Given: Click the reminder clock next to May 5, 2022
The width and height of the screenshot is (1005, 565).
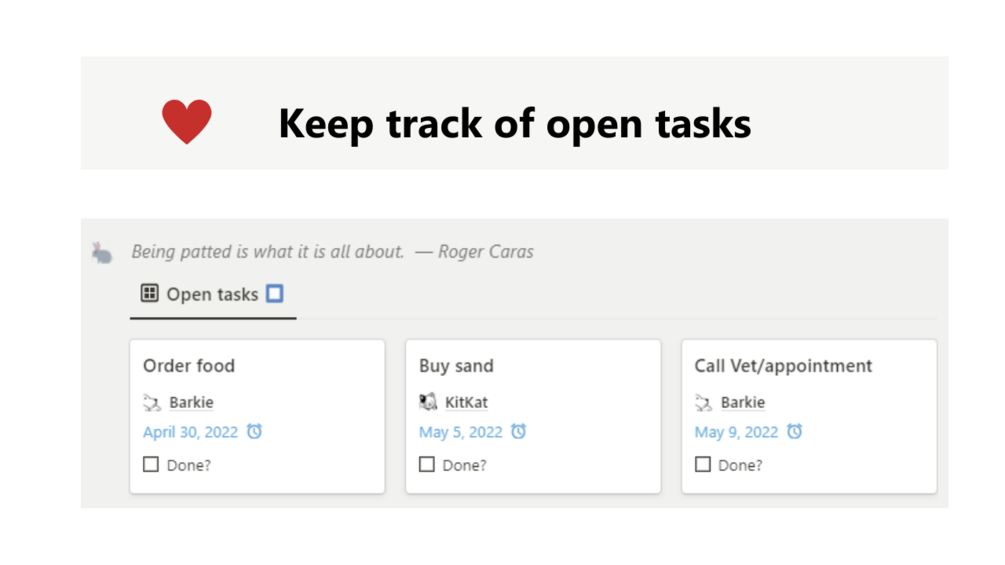Looking at the screenshot, I should 518,432.
